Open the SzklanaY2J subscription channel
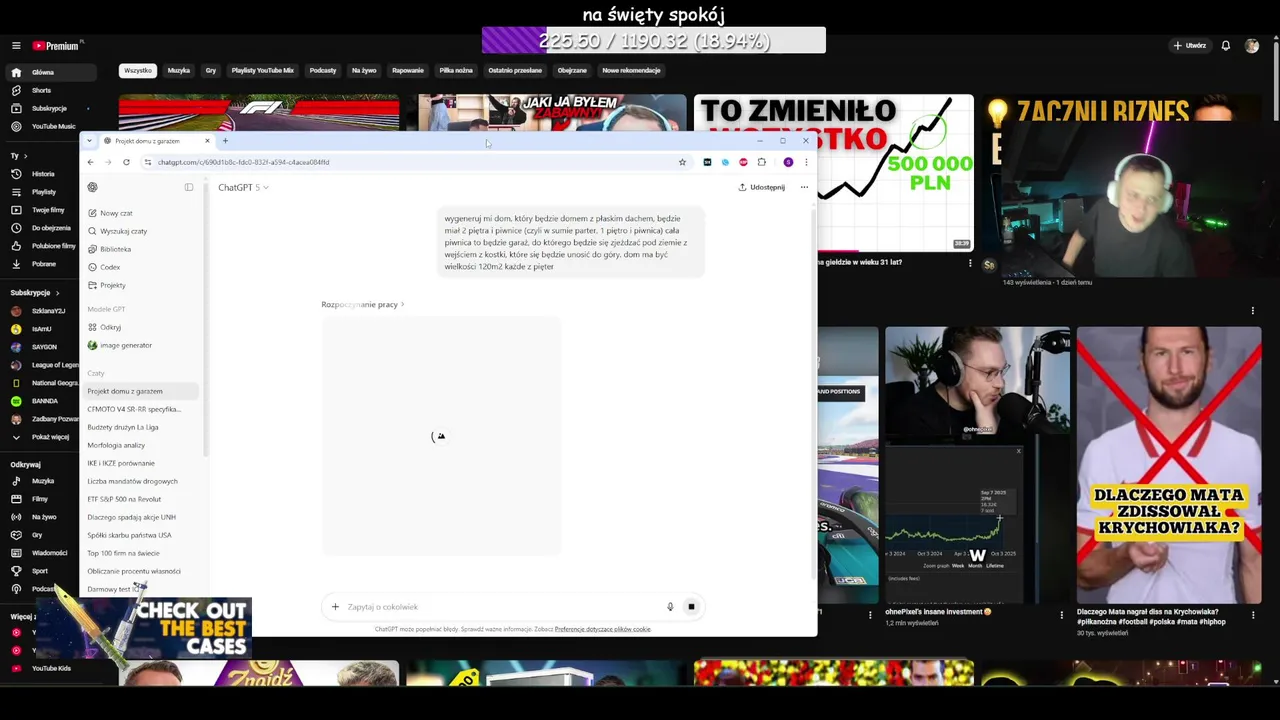 point(42,311)
